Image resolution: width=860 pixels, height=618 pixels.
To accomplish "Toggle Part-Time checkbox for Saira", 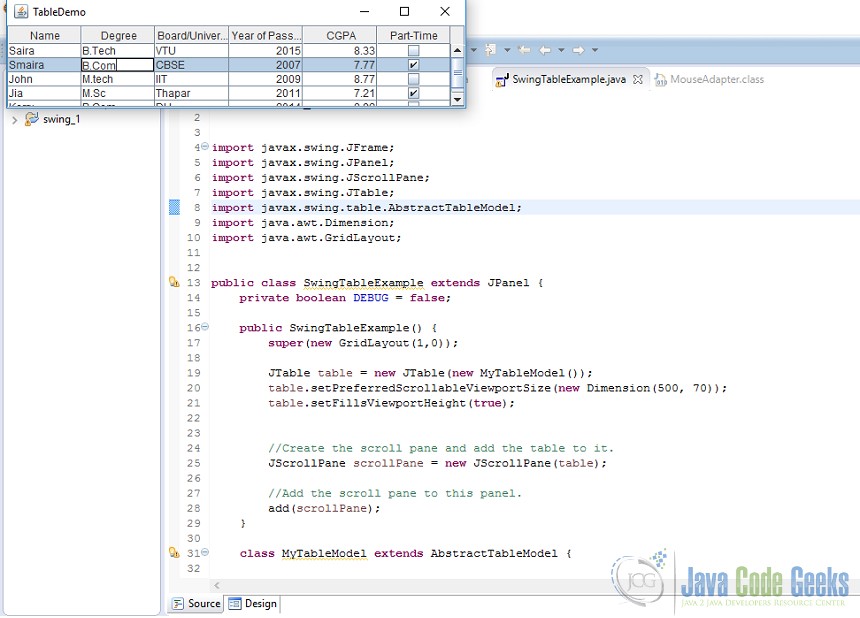I will 414,50.
